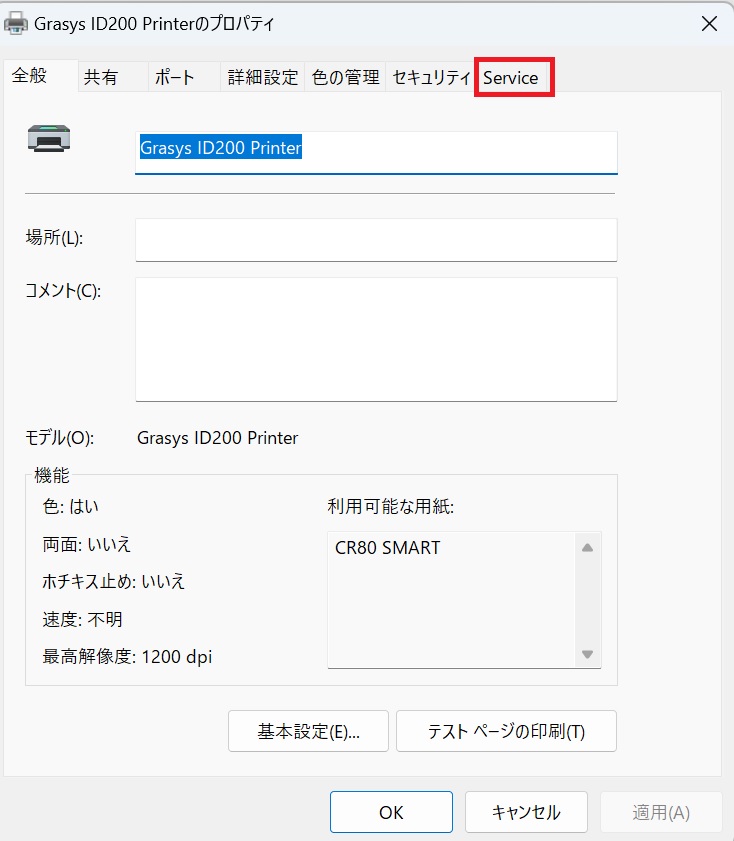
Task: Go to the 詳細設定 tab
Action: (x=262, y=77)
